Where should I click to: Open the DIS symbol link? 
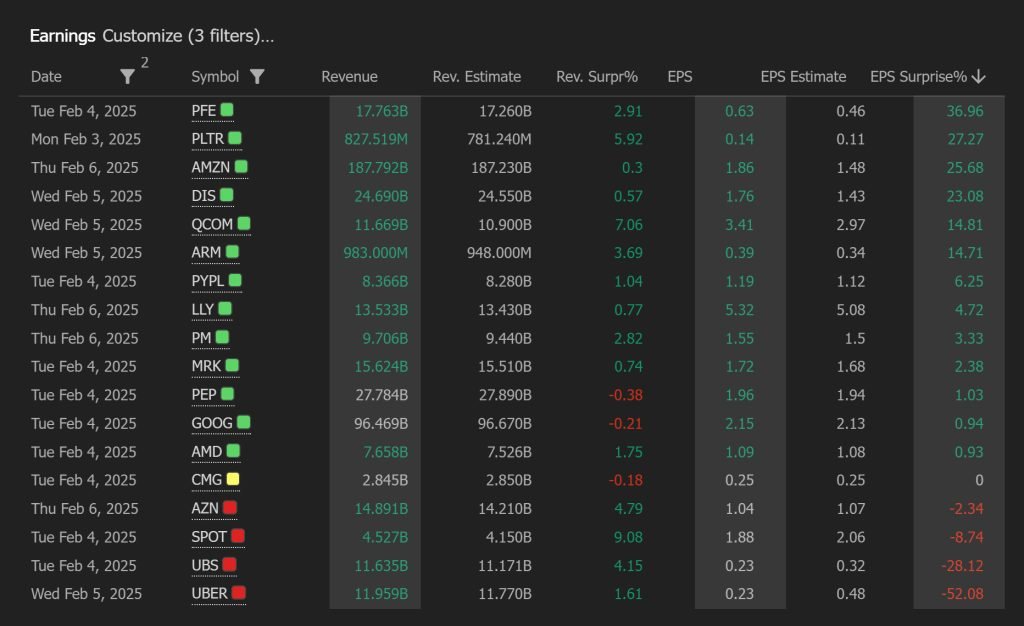203,196
